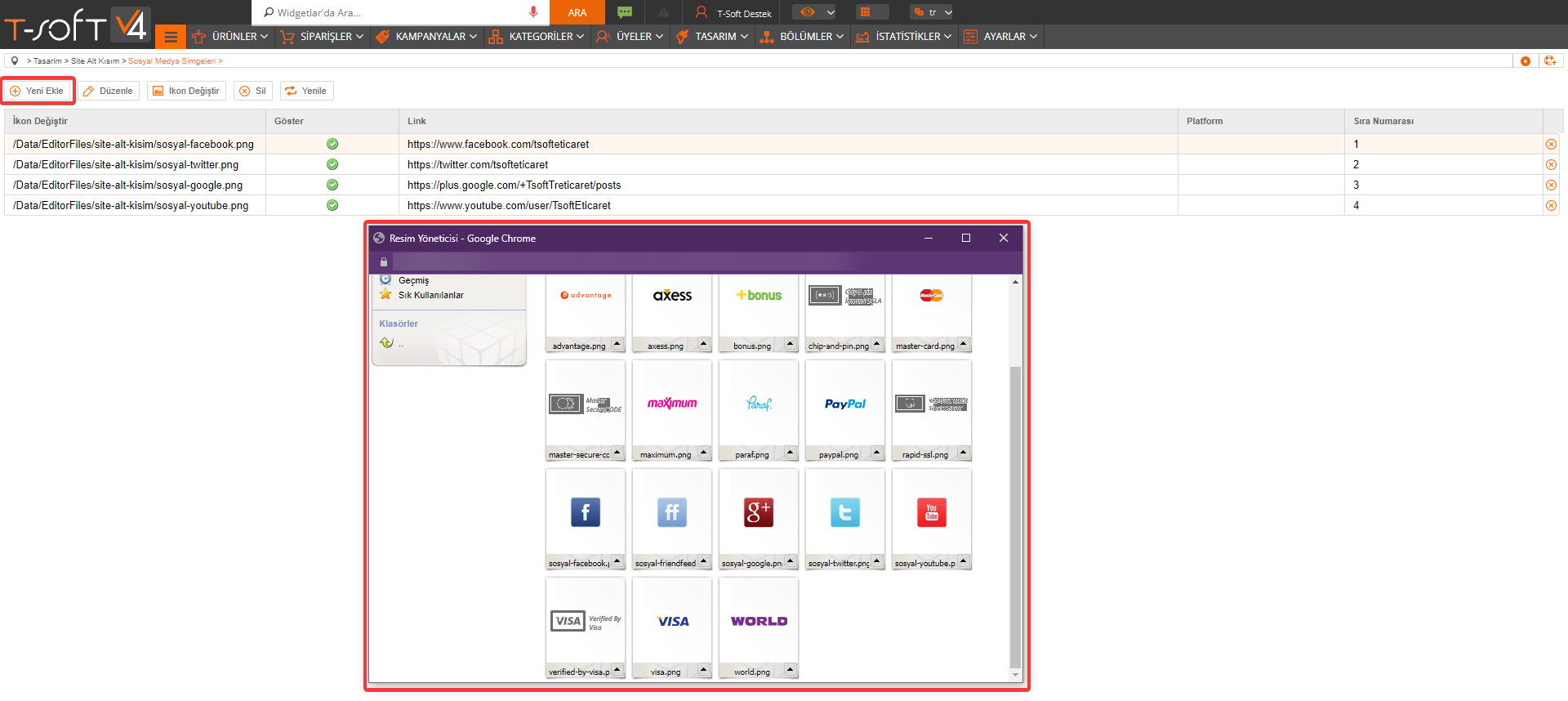
Task: Open the BÖLÜMLER menu
Action: coord(802,37)
